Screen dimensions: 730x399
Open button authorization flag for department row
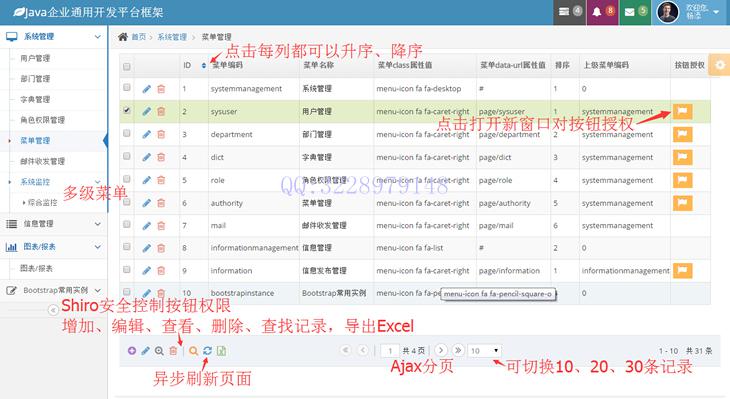click(683, 134)
